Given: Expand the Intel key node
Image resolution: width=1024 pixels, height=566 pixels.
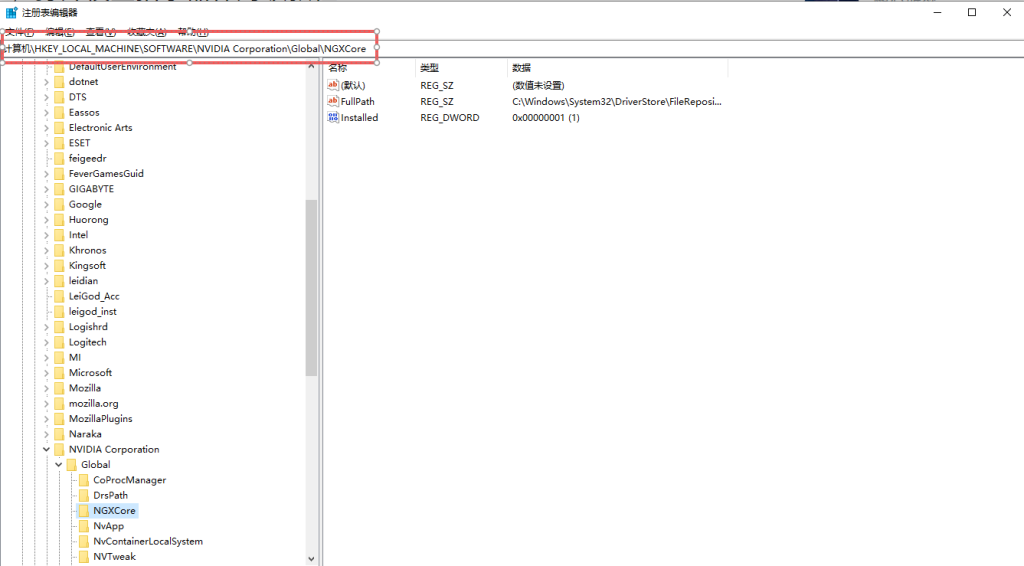Looking at the screenshot, I should click(x=46, y=235).
